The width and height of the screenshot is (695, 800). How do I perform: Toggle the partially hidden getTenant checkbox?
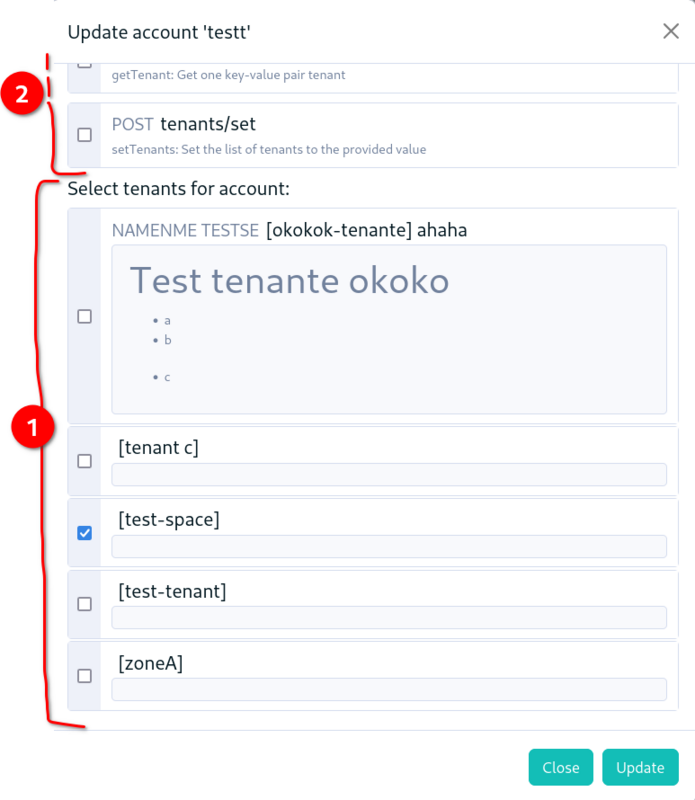tap(85, 65)
